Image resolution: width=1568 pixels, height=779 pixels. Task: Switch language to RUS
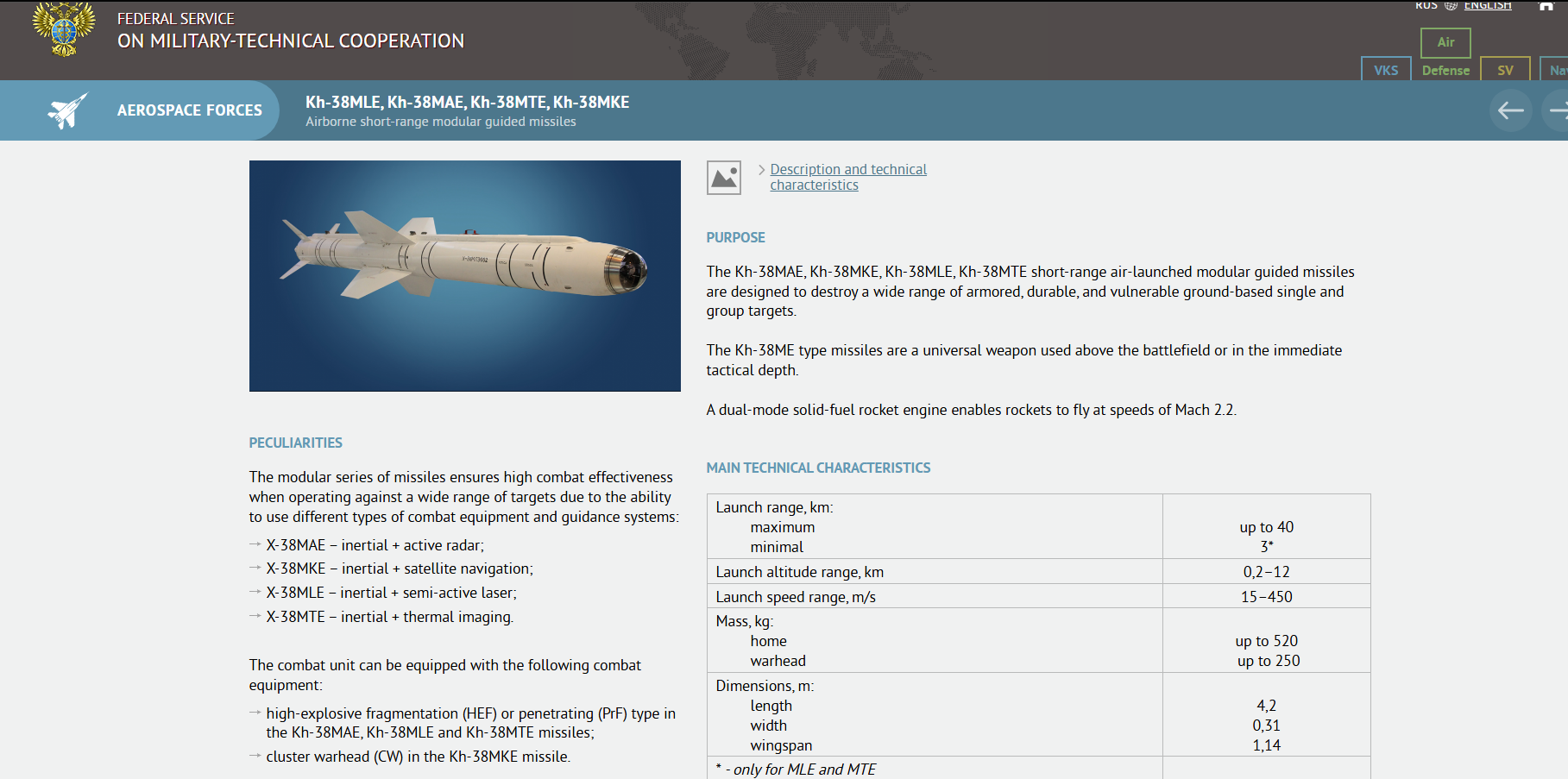point(1426,5)
